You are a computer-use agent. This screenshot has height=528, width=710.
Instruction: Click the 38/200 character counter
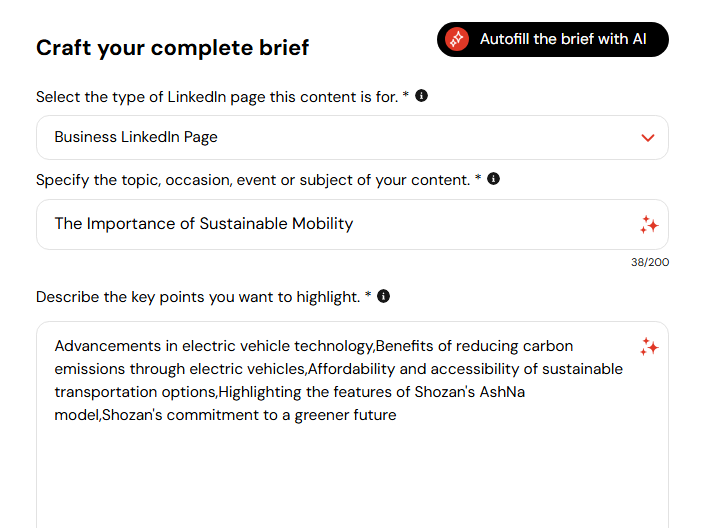click(x=651, y=262)
